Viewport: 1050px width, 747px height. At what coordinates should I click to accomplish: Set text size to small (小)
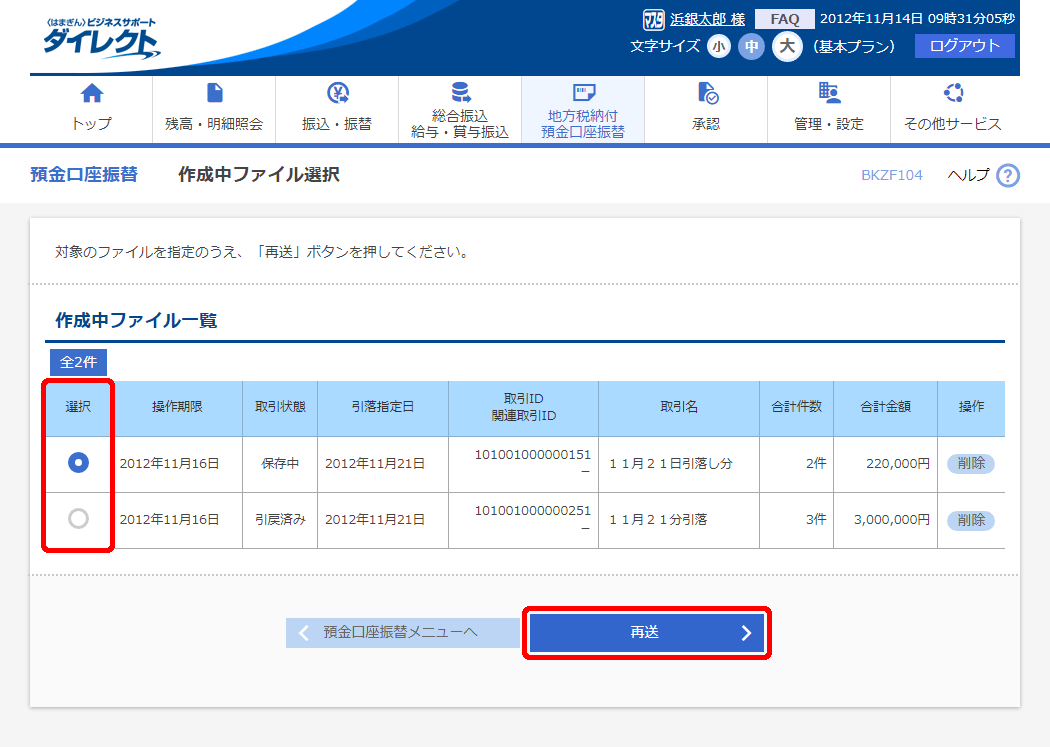(x=719, y=46)
